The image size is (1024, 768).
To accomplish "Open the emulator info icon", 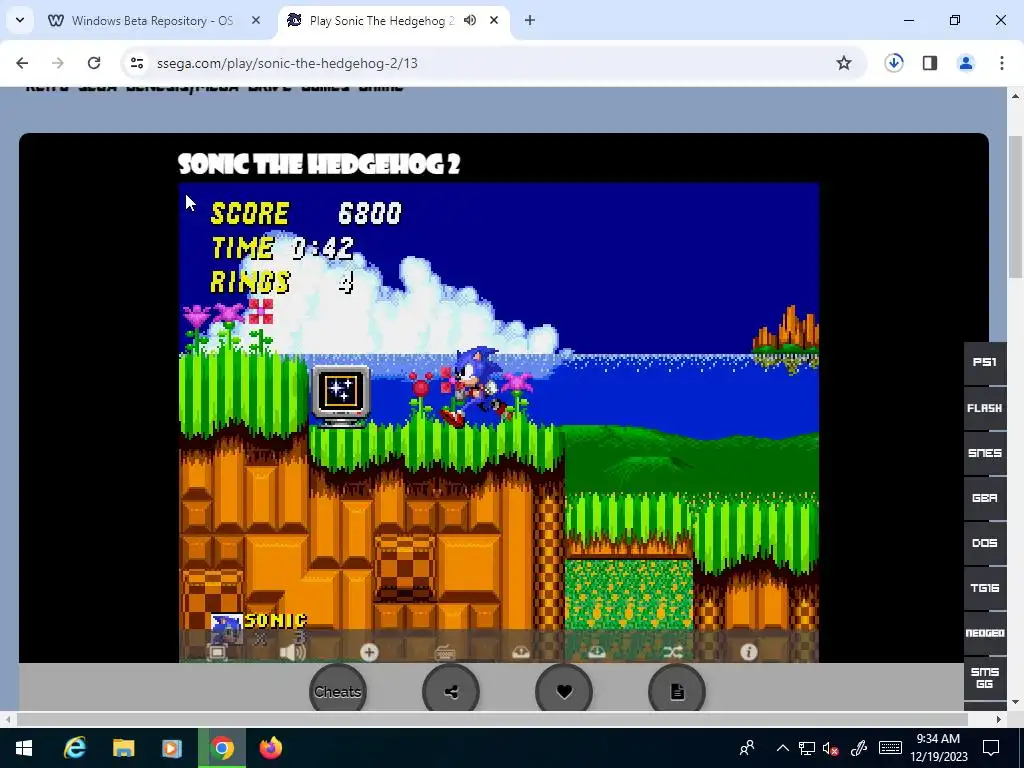I will coord(748,652).
